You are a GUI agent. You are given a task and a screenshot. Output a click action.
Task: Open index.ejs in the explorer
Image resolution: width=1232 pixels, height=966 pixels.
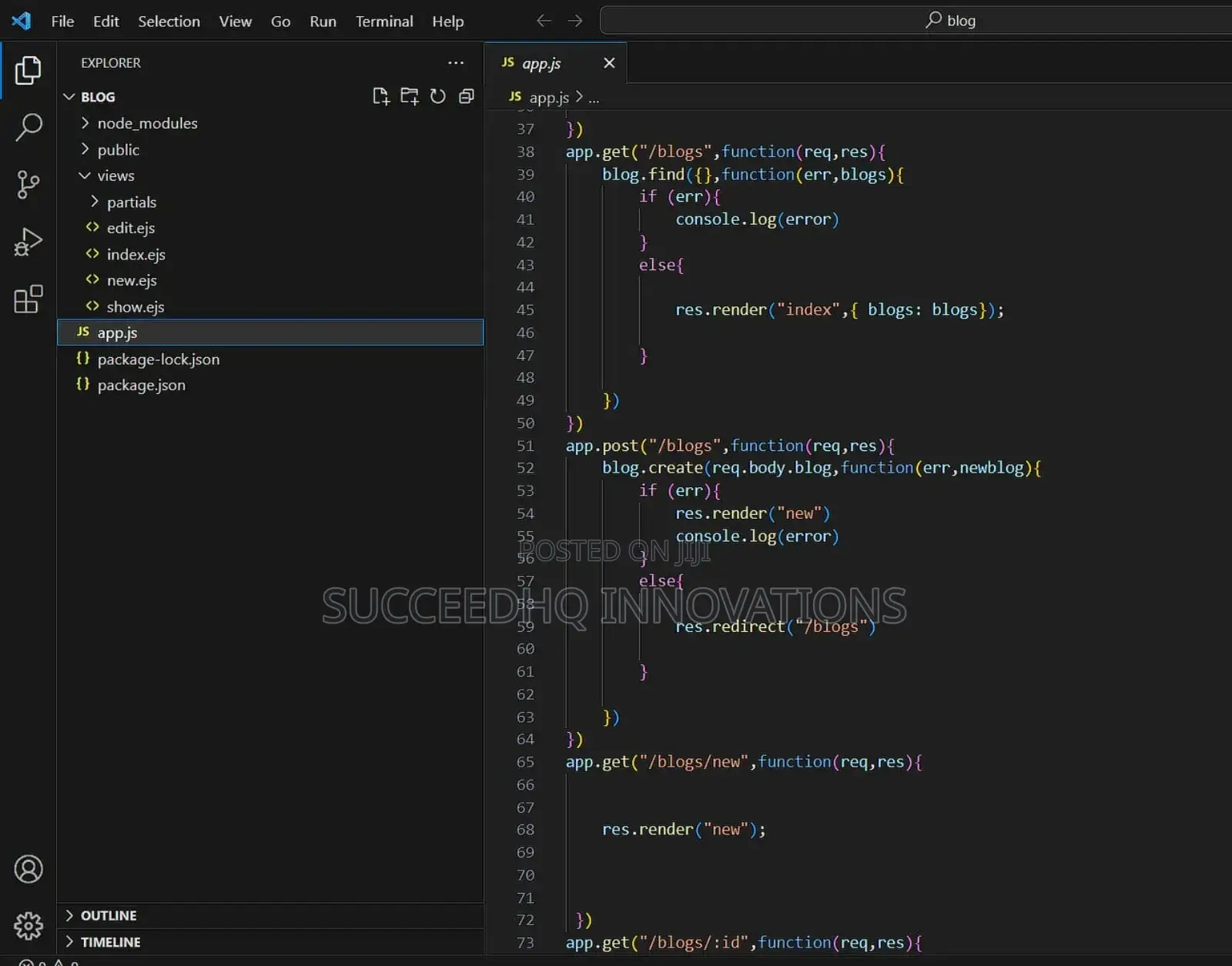(x=270, y=254)
